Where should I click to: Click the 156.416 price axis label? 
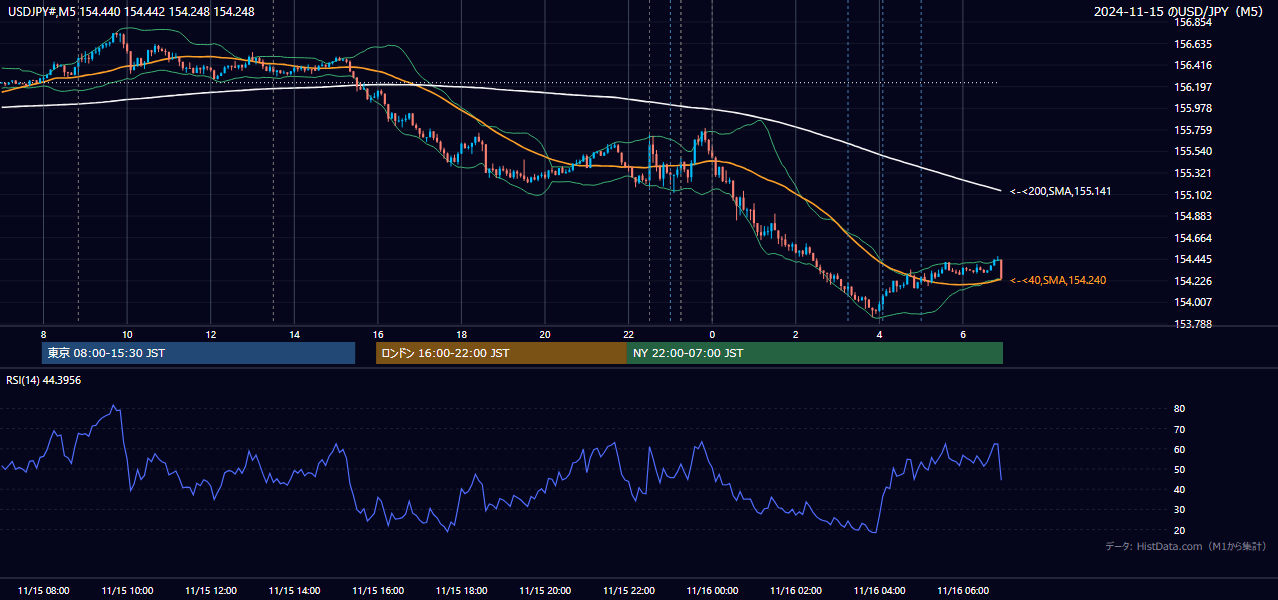tap(1193, 65)
